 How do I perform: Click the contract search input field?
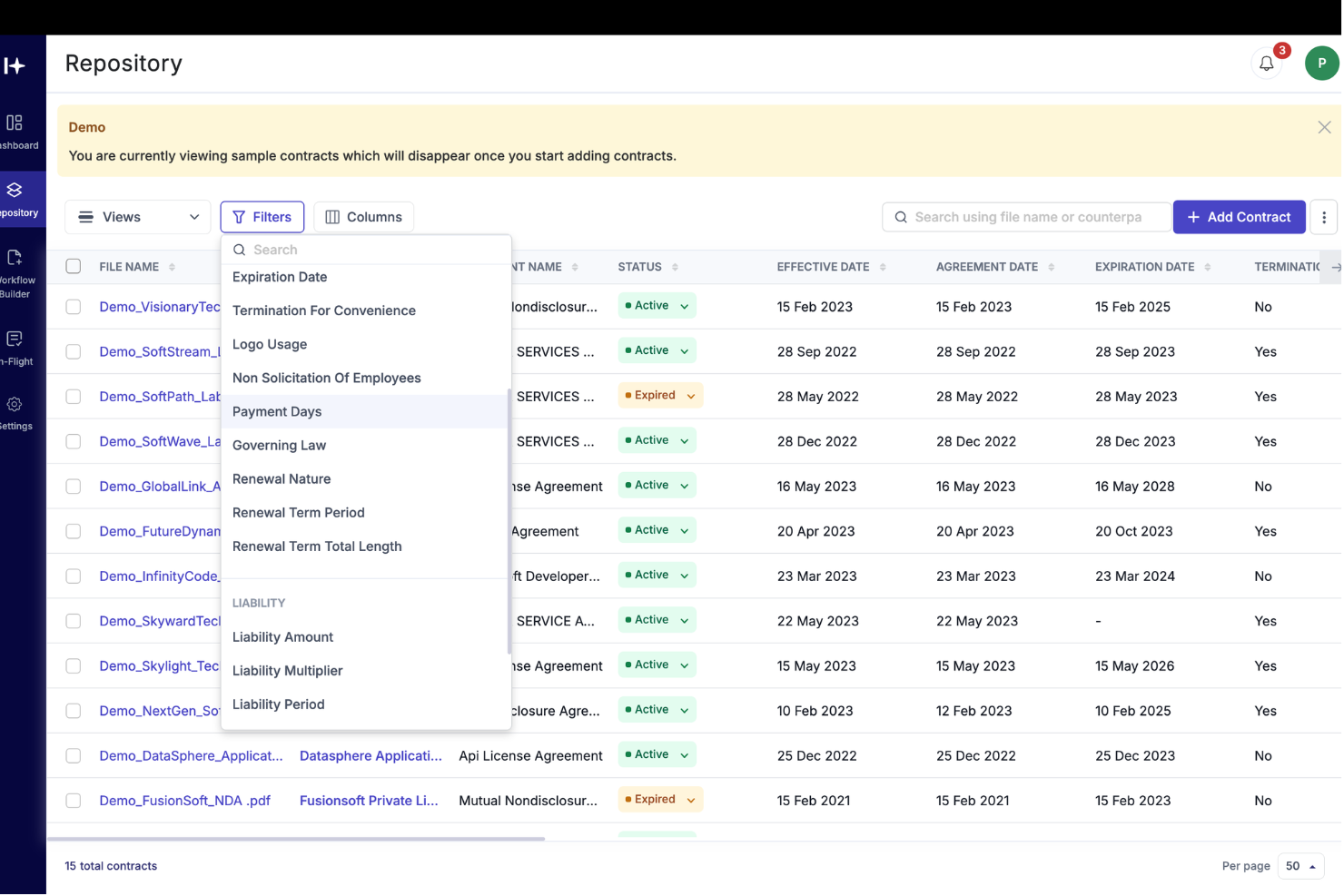(x=1026, y=217)
